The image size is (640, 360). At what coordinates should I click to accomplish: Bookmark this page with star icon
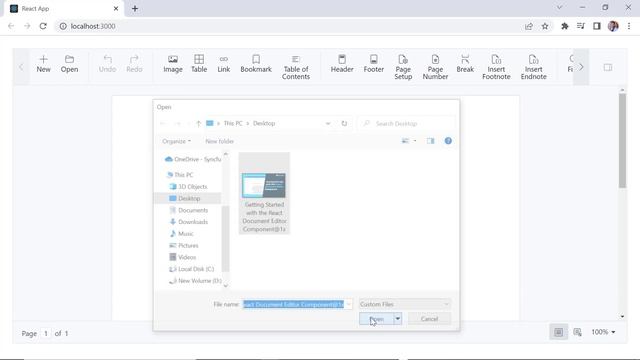545,26
